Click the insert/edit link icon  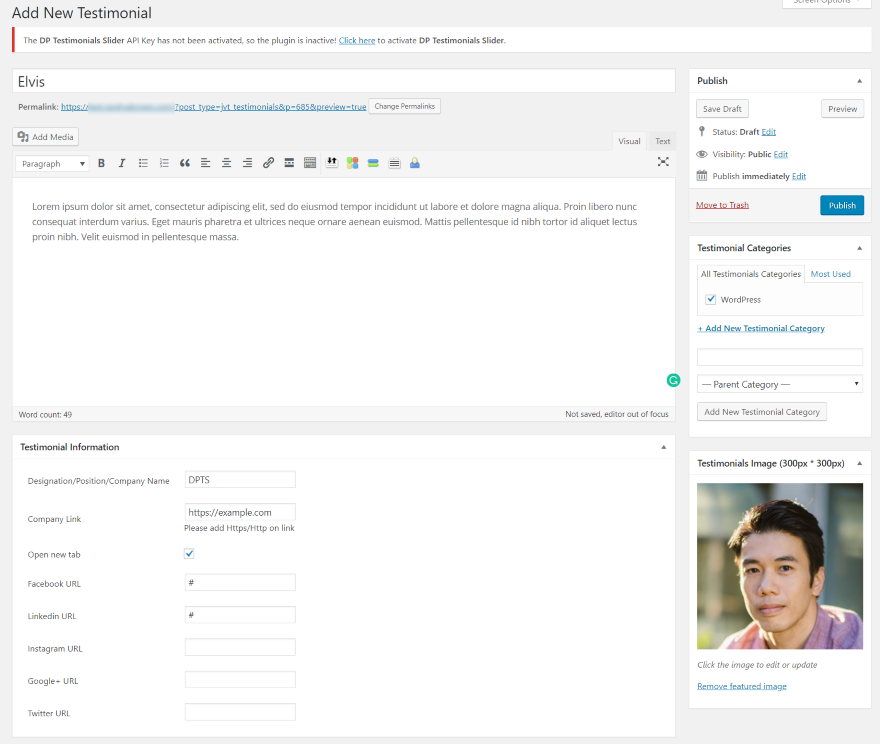coord(268,163)
